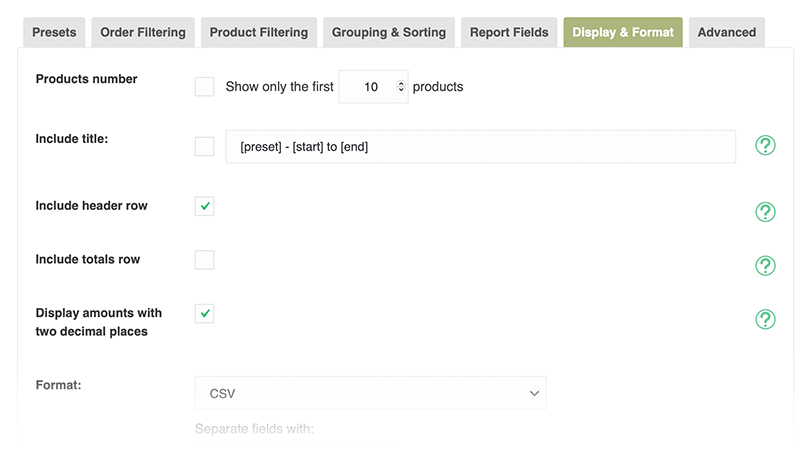
Task: Open the Order Filtering tab
Action: (143, 32)
